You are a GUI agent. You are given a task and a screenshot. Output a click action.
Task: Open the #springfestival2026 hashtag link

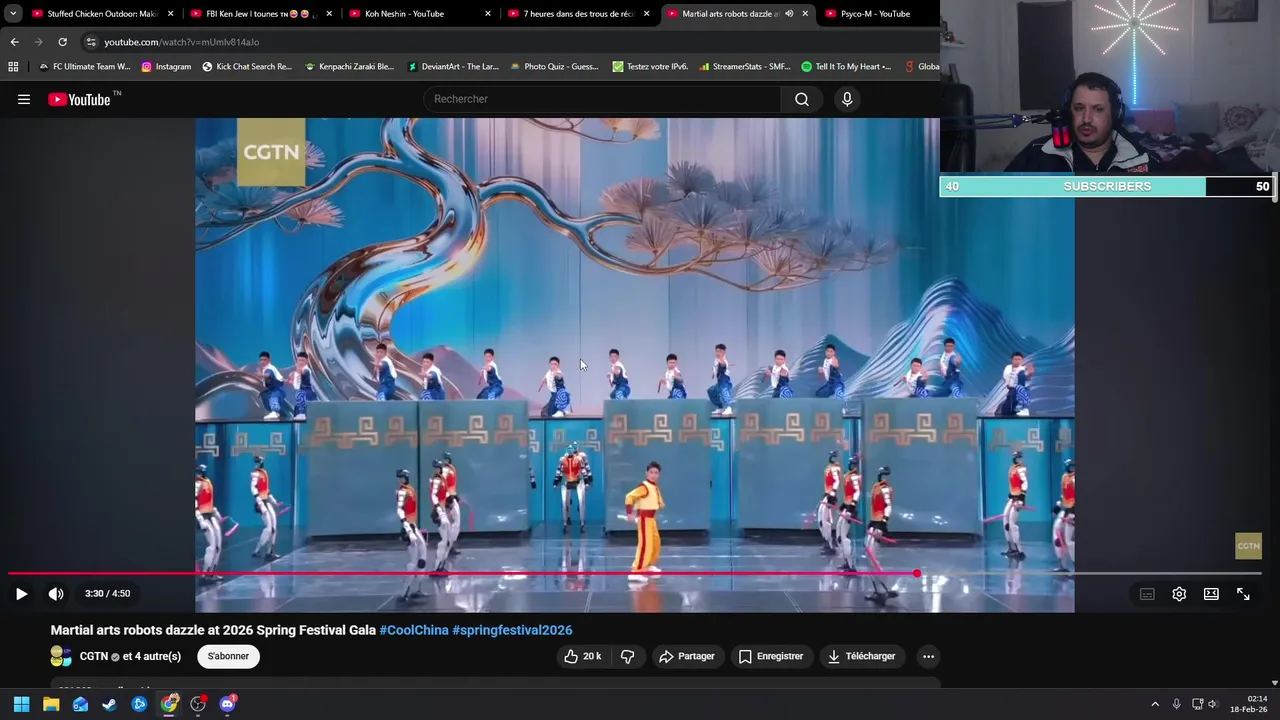(x=512, y=630)
